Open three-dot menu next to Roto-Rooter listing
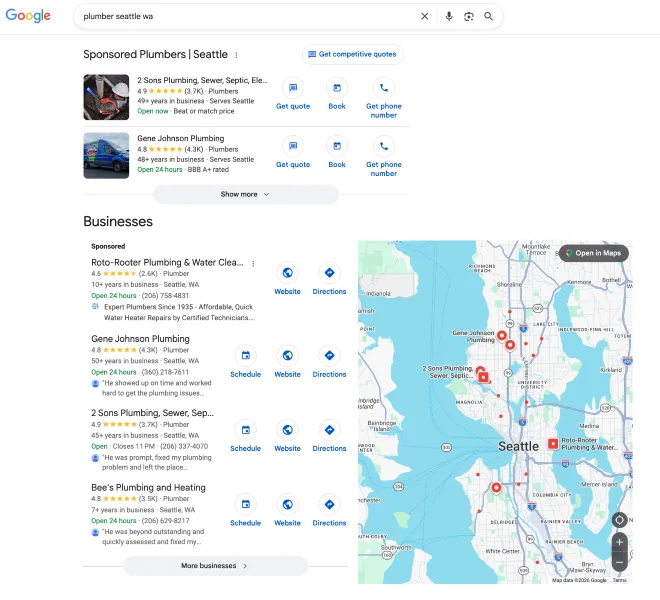 pyautogui.click(x=253, y=264)
